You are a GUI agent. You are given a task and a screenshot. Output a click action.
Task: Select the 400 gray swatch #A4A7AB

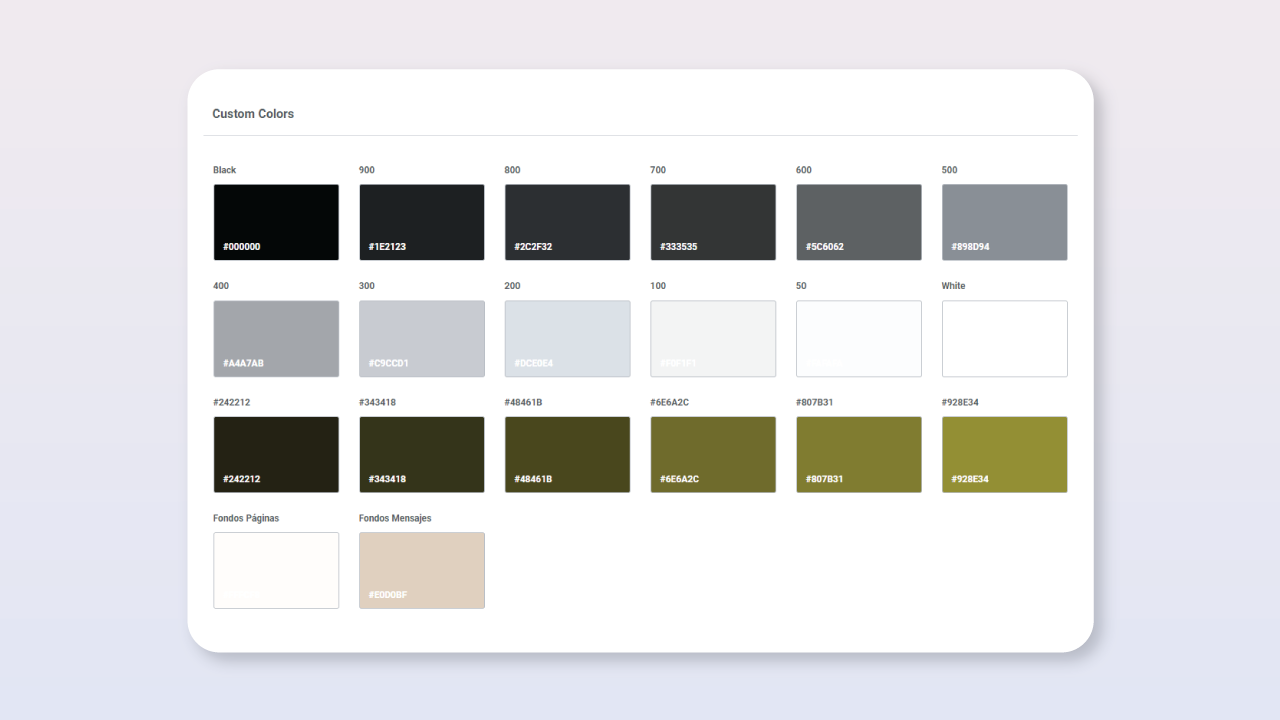point(276,339)
